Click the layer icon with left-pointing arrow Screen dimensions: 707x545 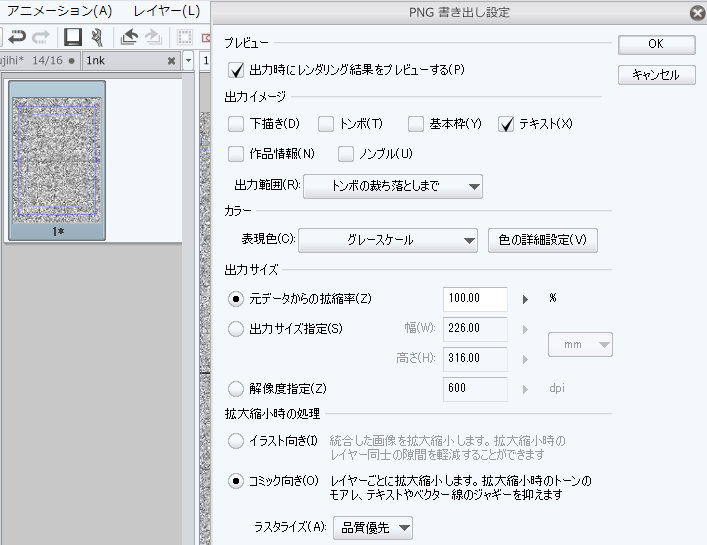[129, 37]
